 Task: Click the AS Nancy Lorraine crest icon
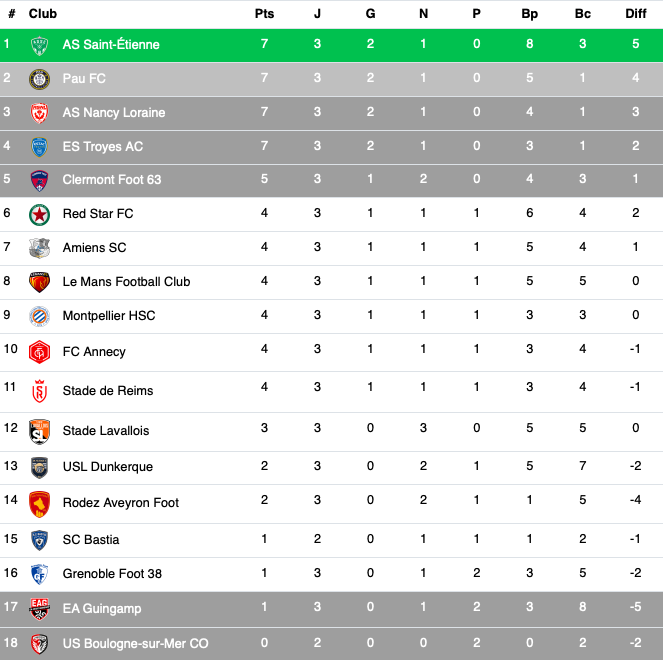coord(39,113)
